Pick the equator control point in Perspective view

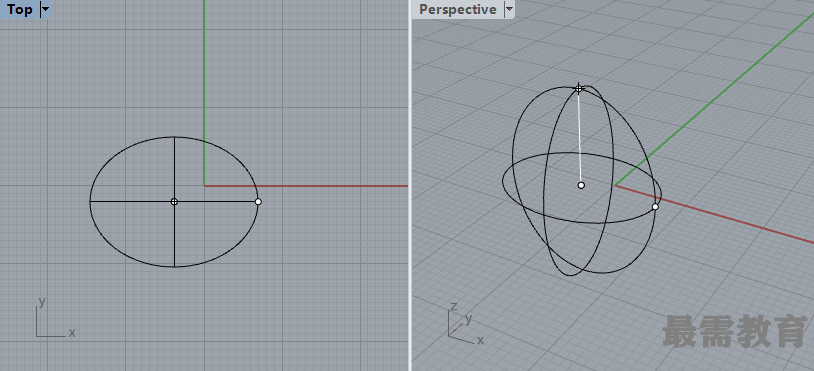(x=655, y=207)
